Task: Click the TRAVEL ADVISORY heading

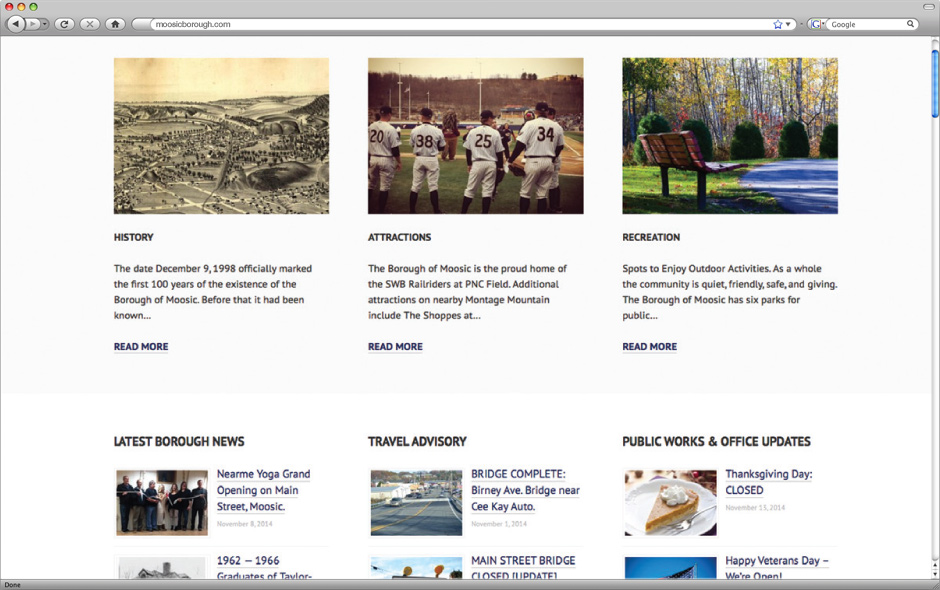Action: [417, 442]
